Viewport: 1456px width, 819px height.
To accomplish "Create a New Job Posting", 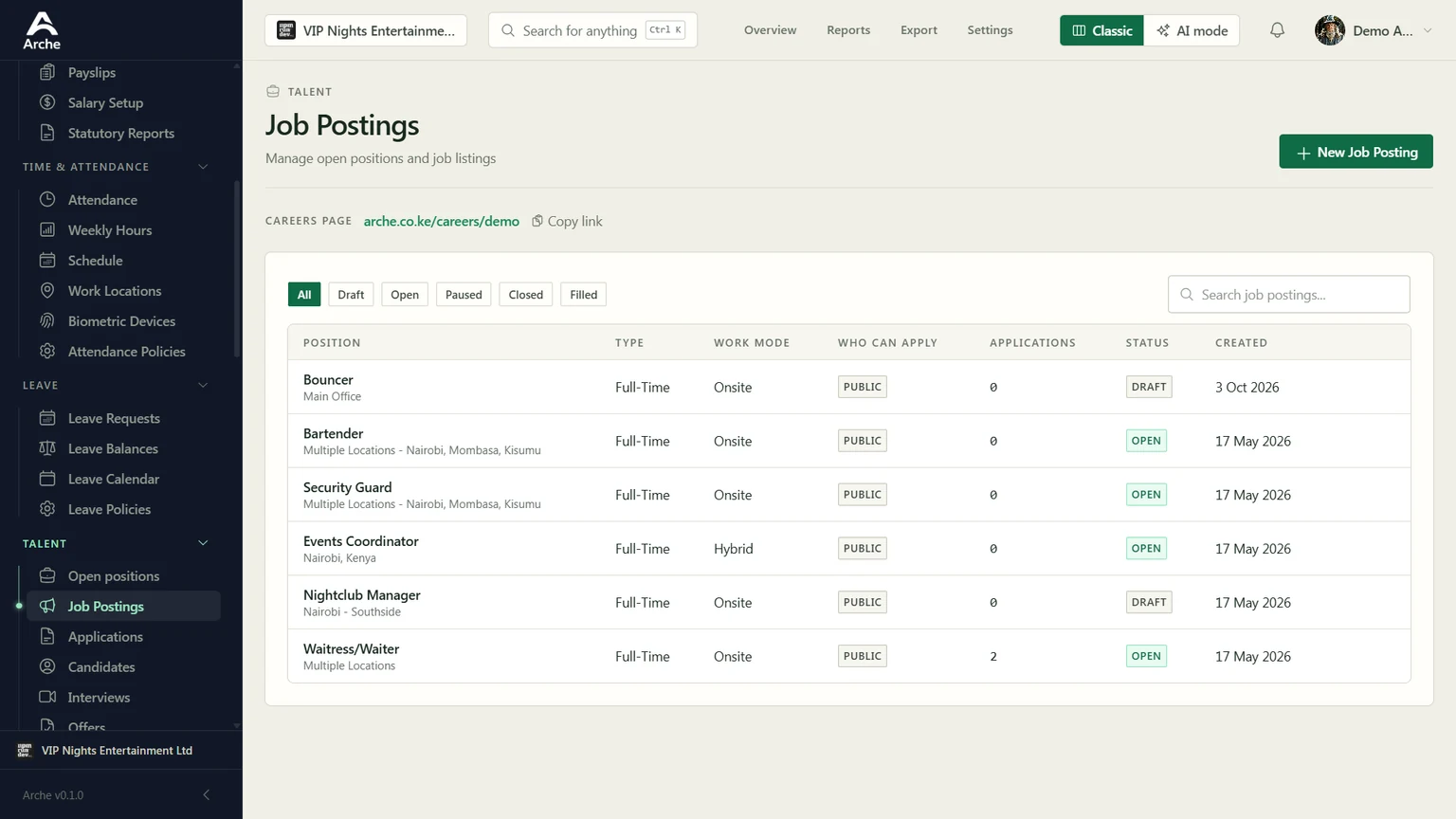I will click(1356, 152).
